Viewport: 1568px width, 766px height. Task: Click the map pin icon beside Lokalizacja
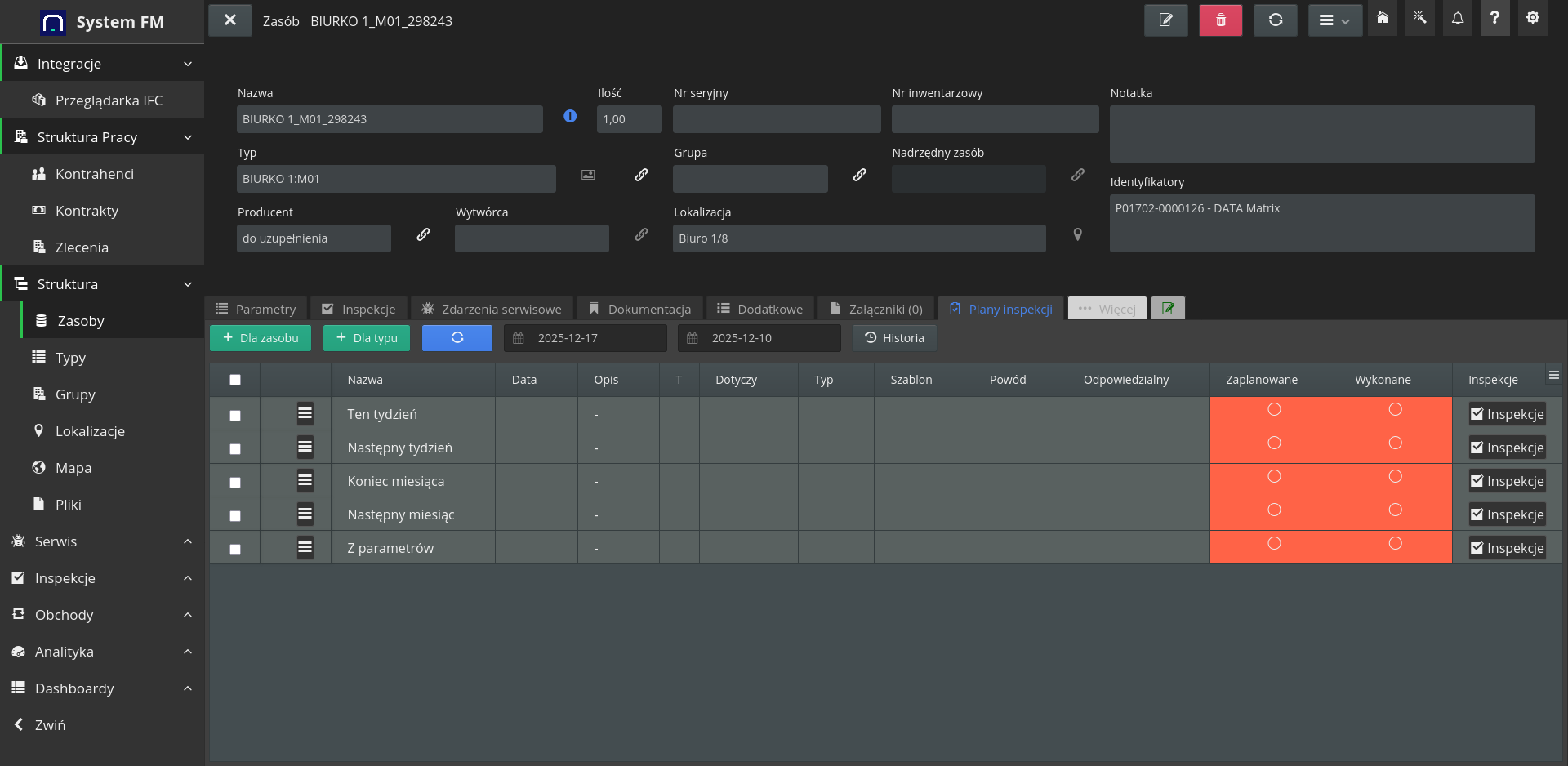coord(1077,235)
